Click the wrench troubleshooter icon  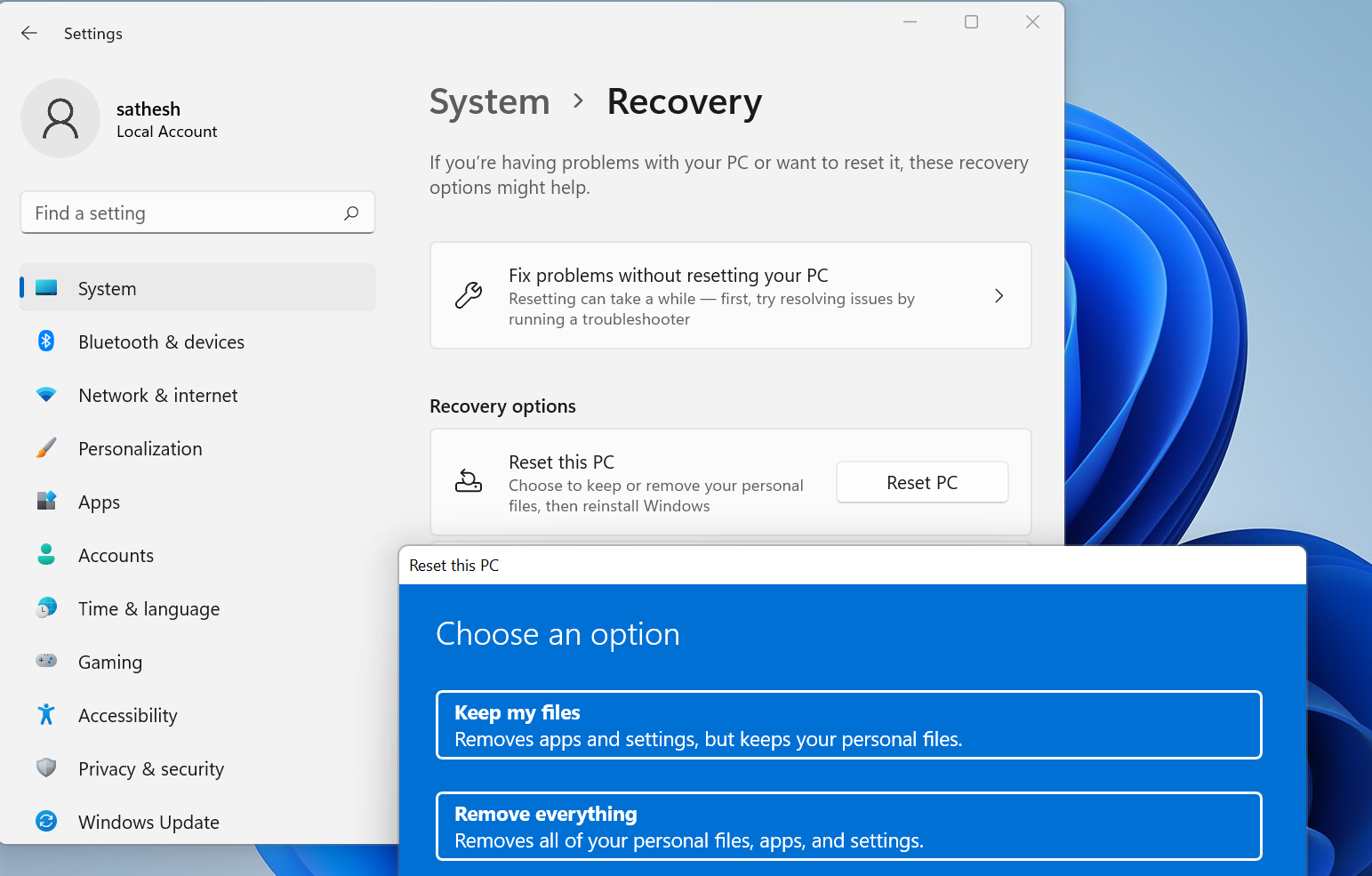469,295
